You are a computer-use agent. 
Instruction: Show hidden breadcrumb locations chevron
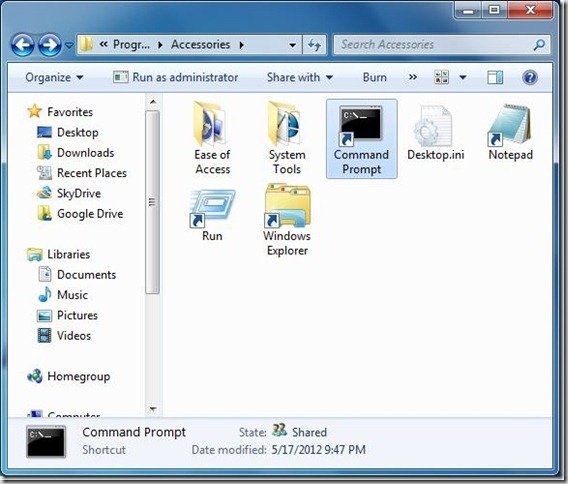(104, 44)
